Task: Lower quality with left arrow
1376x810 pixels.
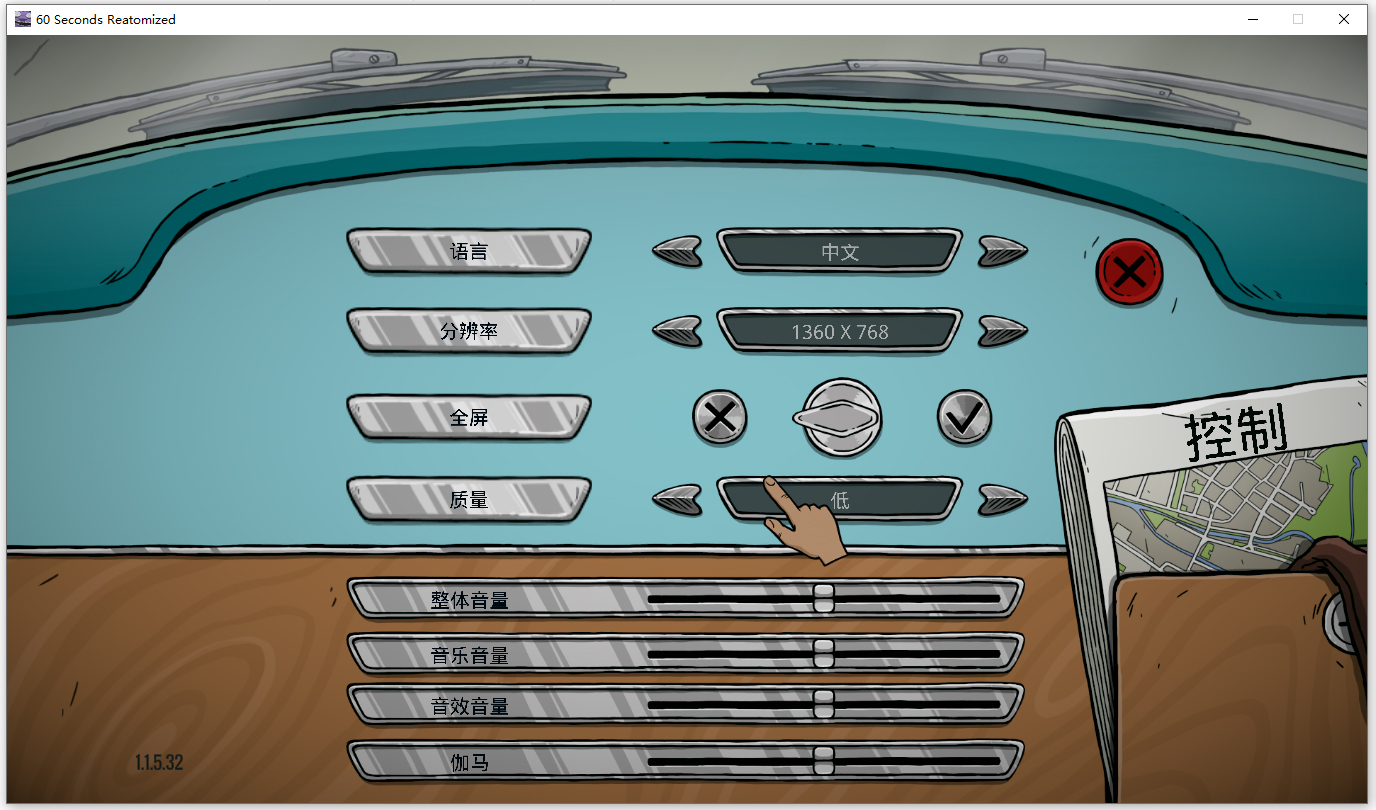Action: tap(678, 498)
